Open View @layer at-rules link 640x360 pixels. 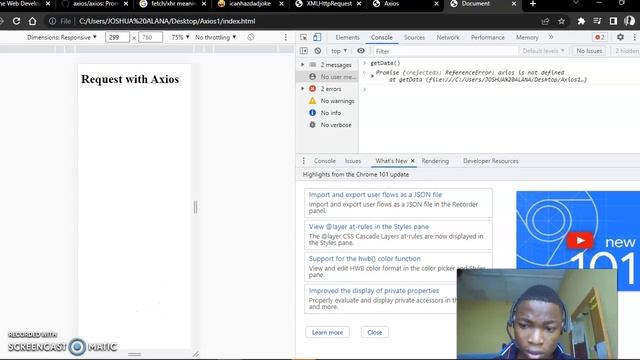click(369, 227)
